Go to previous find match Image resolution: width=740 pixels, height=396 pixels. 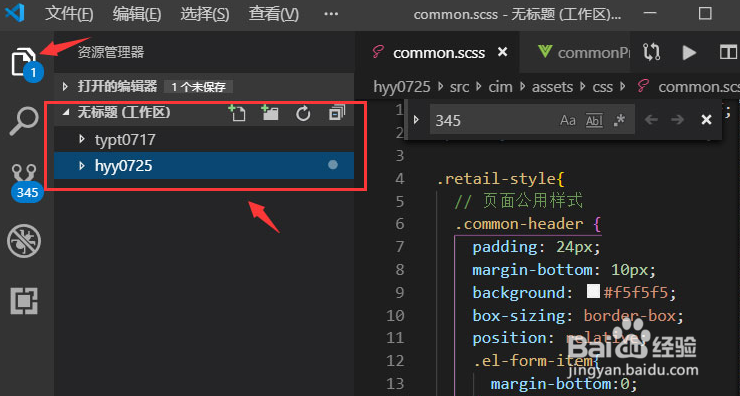pyautogui.click(x=651, y=120)
